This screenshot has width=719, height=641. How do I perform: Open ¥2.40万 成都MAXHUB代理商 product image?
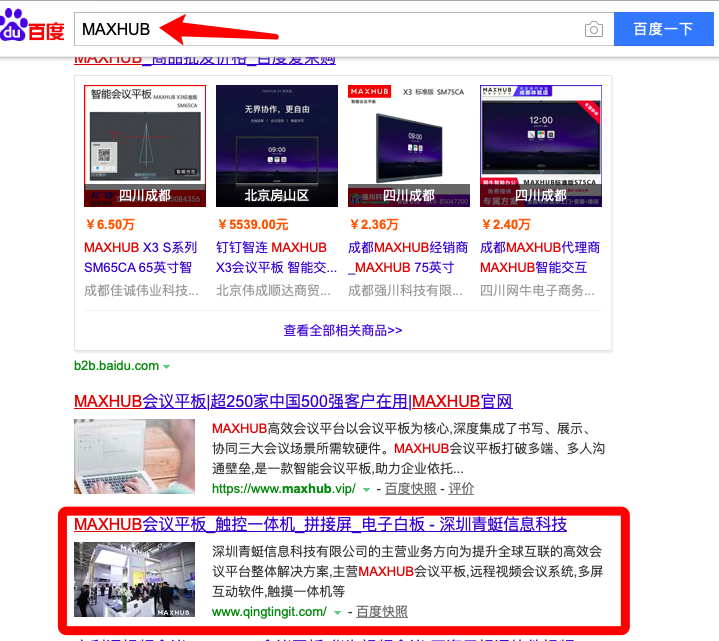(x=541, y=146)
